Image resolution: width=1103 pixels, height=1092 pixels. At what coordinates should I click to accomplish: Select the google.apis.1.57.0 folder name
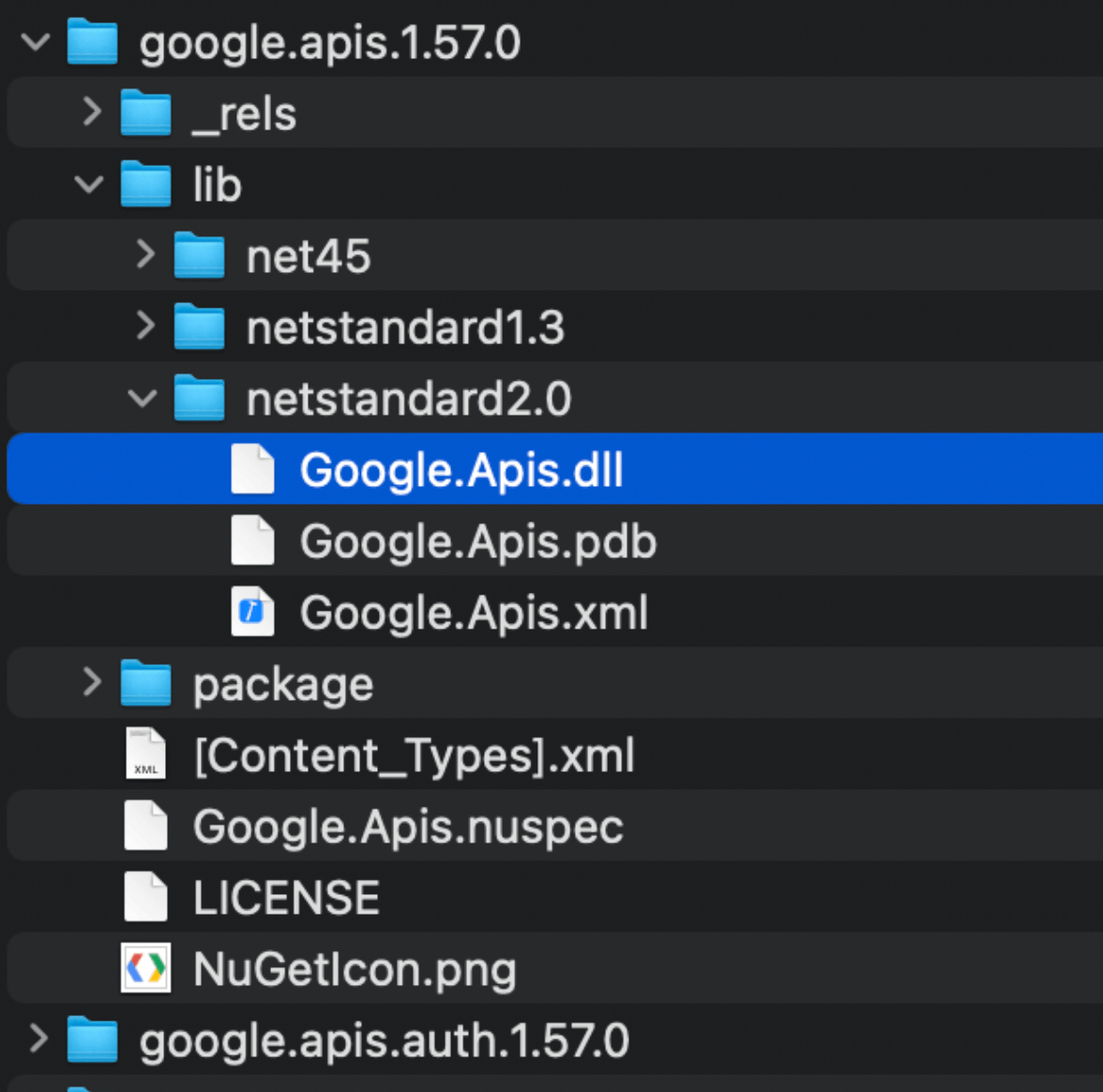coord(330,43)
